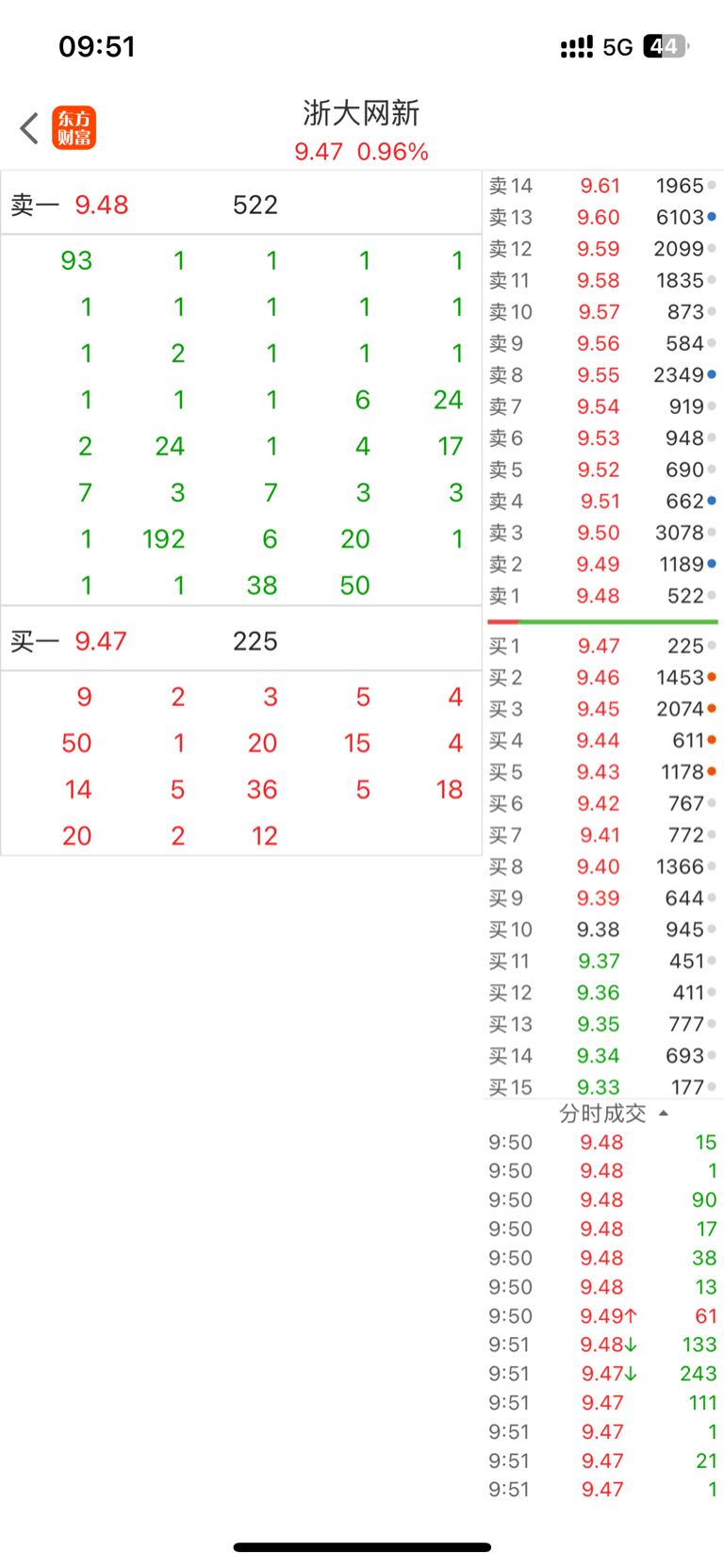724x1568 pixels.
Task: Tap the orange dot beside 买4 611
Action: (x=712, y=740)
